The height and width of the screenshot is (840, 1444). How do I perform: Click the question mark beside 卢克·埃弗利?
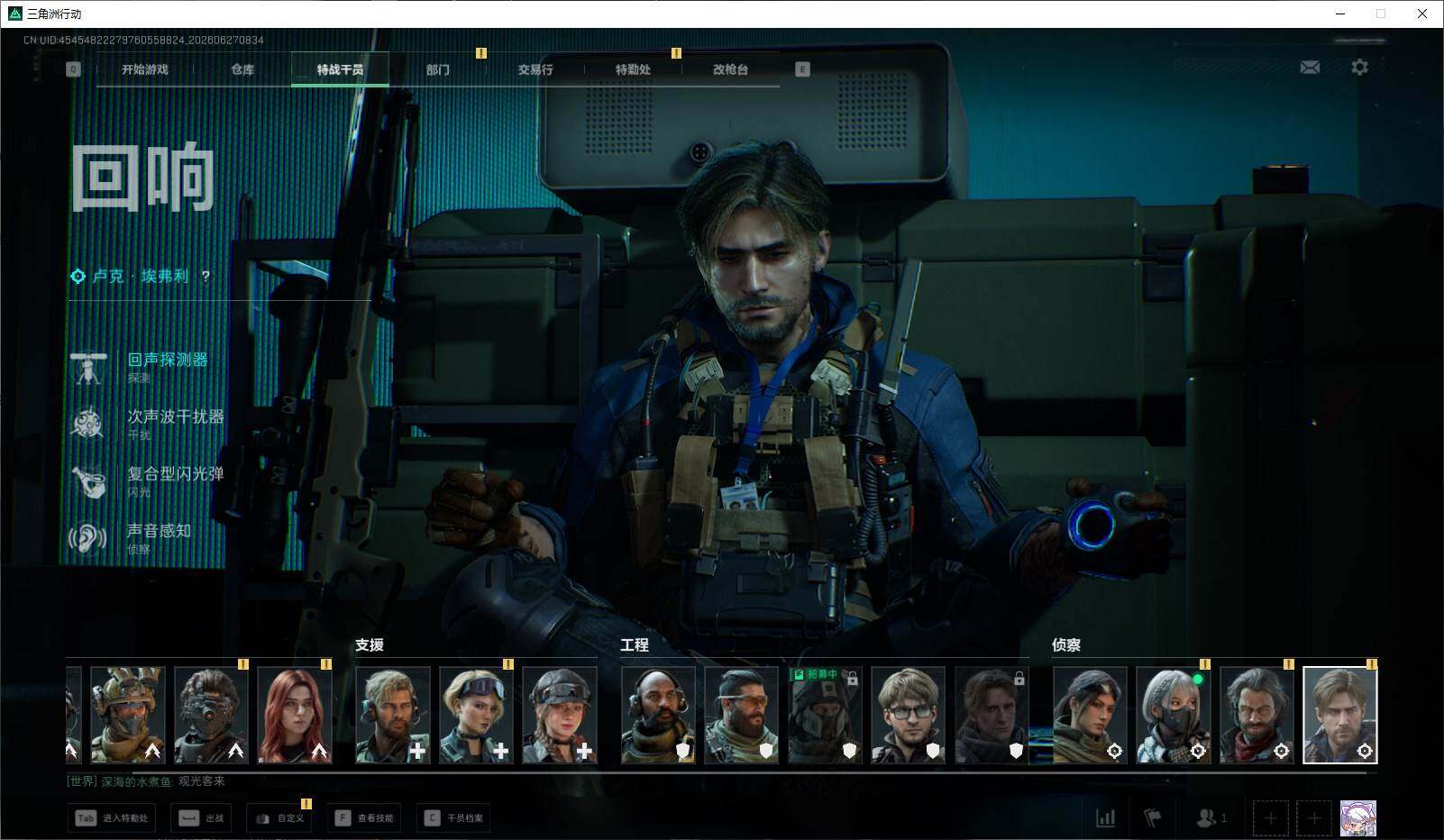[x=206, y=277]
